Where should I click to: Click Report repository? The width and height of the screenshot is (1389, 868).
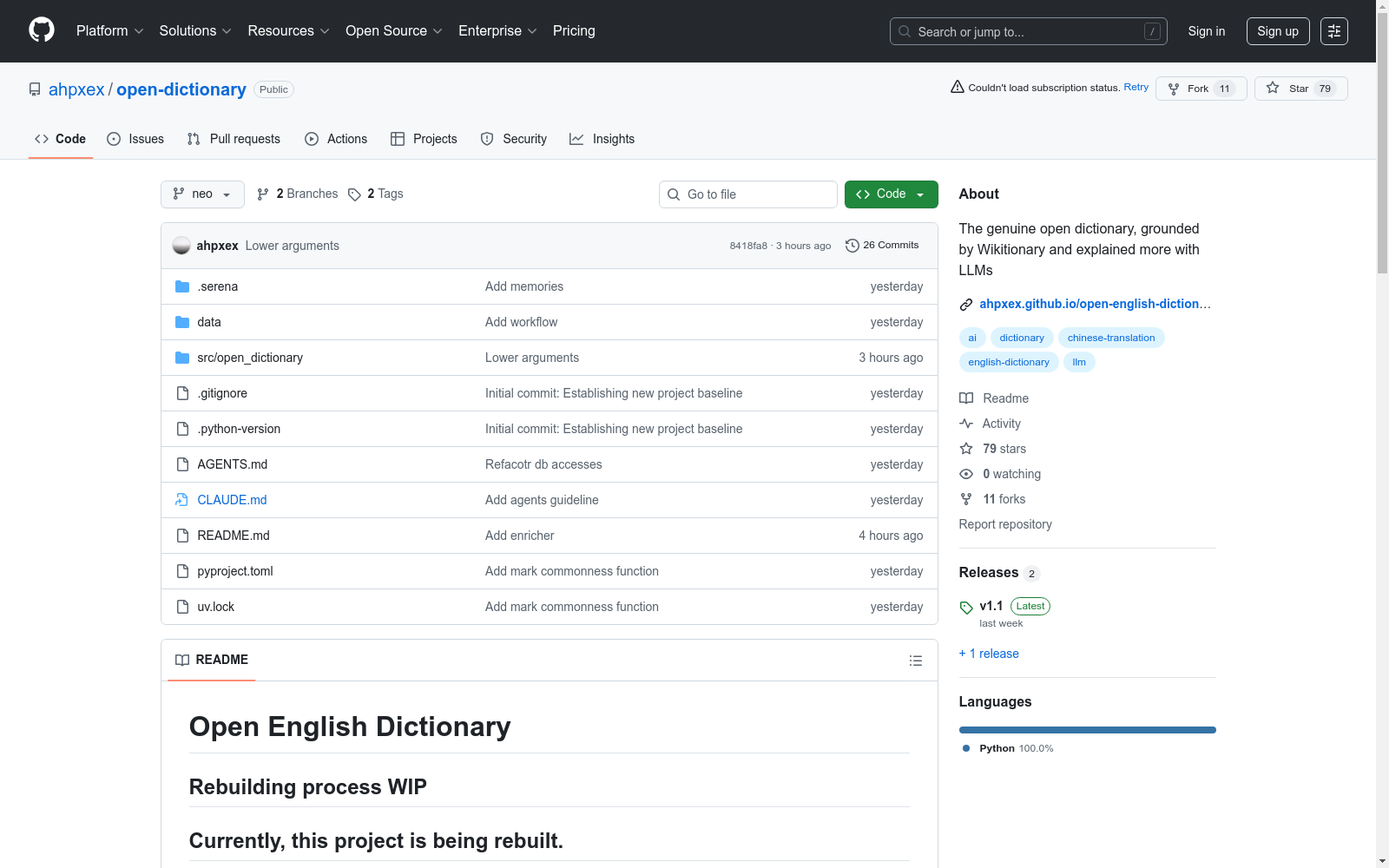click(1005, 524)
